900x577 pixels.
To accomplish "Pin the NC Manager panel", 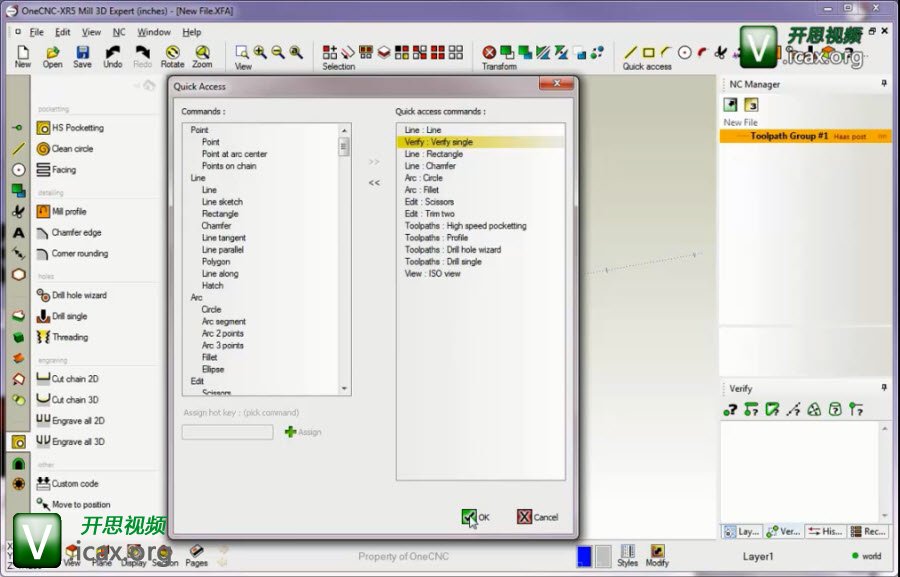I will tap(883, 85).
